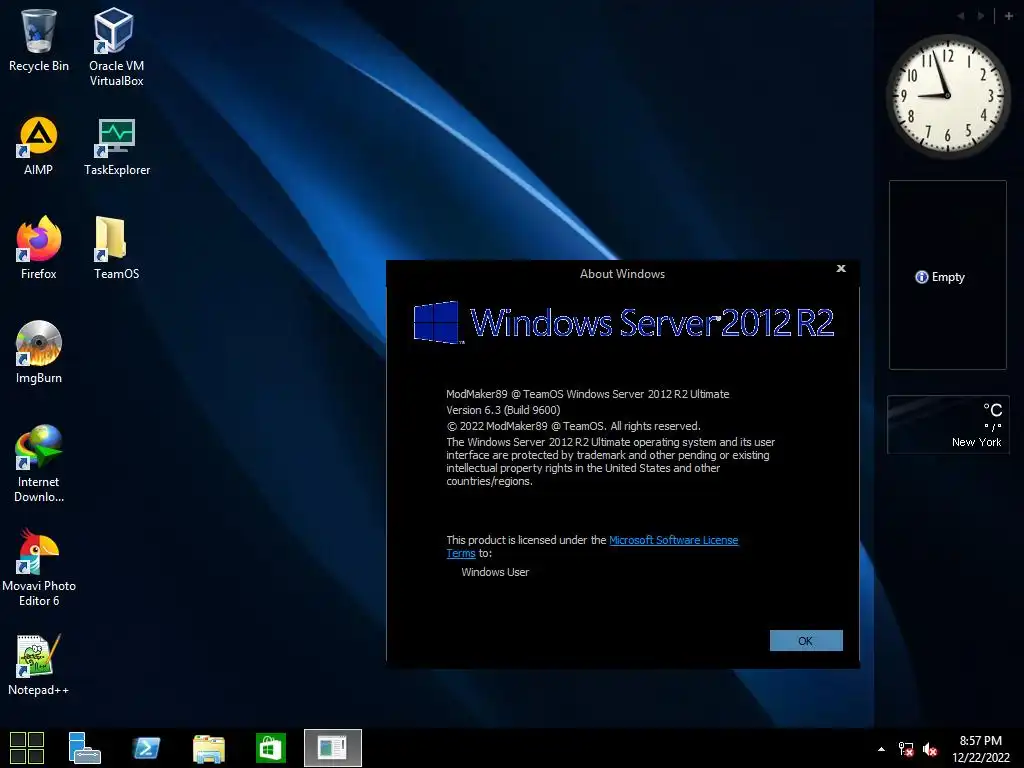Add a gadget with plus button
The height and width of the screenshot is (768, 1024).
point(1008,16)
